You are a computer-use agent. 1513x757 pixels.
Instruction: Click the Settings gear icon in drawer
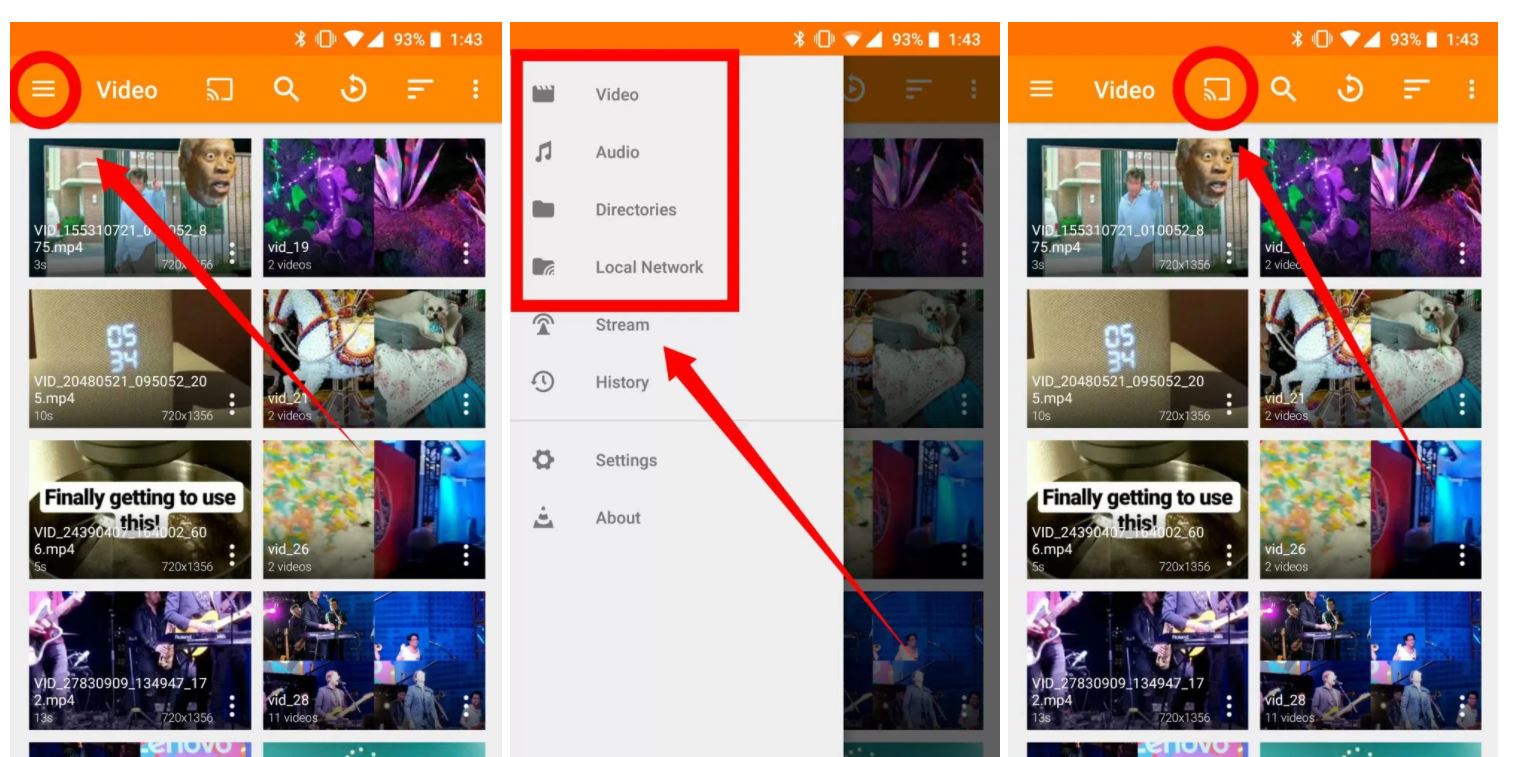click(543, 460)
